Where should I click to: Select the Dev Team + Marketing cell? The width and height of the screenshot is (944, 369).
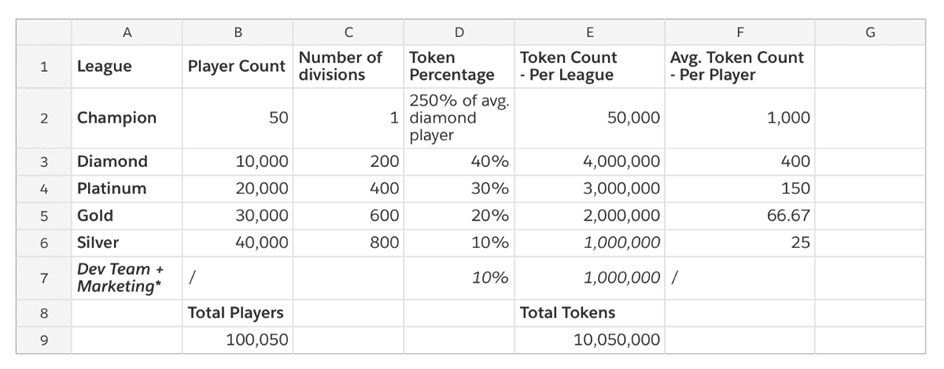tap(127, 278)
